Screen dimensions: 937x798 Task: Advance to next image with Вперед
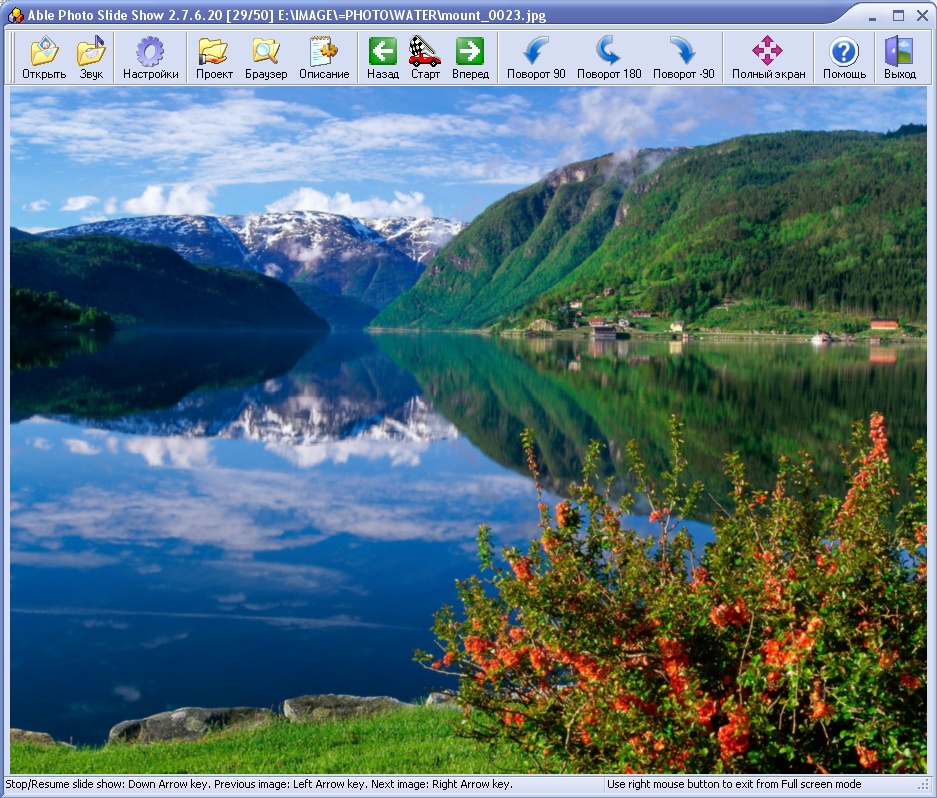(470, 58)
